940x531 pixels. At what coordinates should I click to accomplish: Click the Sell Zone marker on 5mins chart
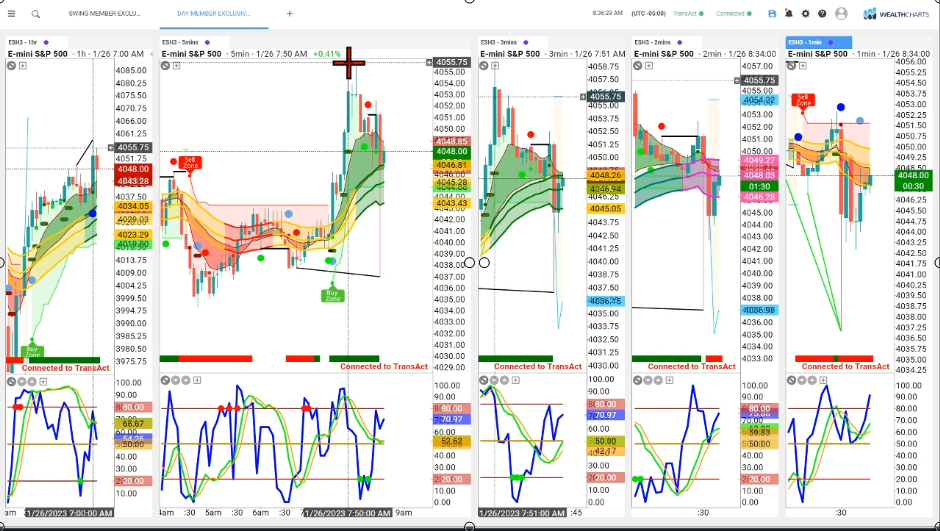coord(190,163)
